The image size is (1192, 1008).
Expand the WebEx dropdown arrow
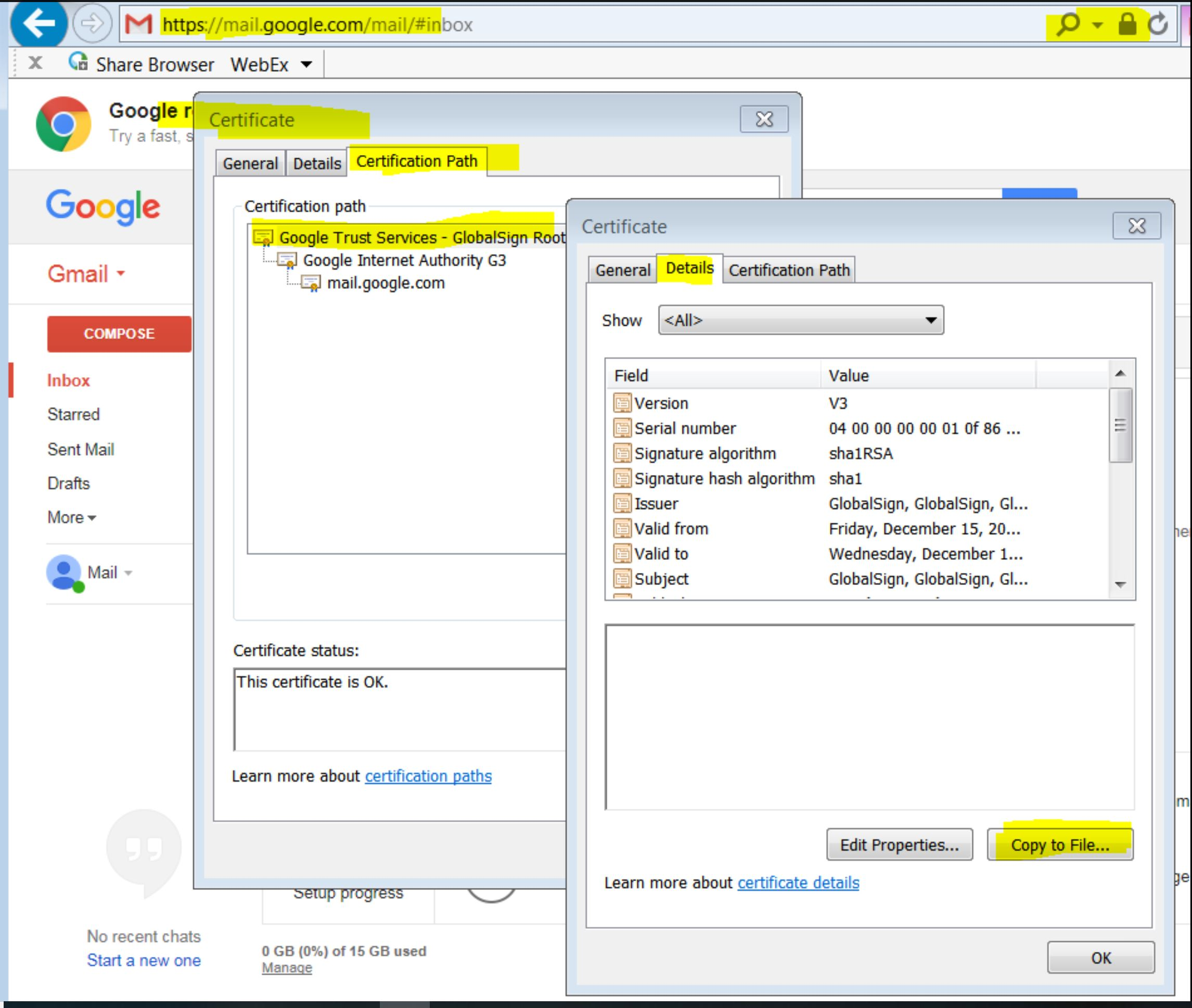pos(307,64)
